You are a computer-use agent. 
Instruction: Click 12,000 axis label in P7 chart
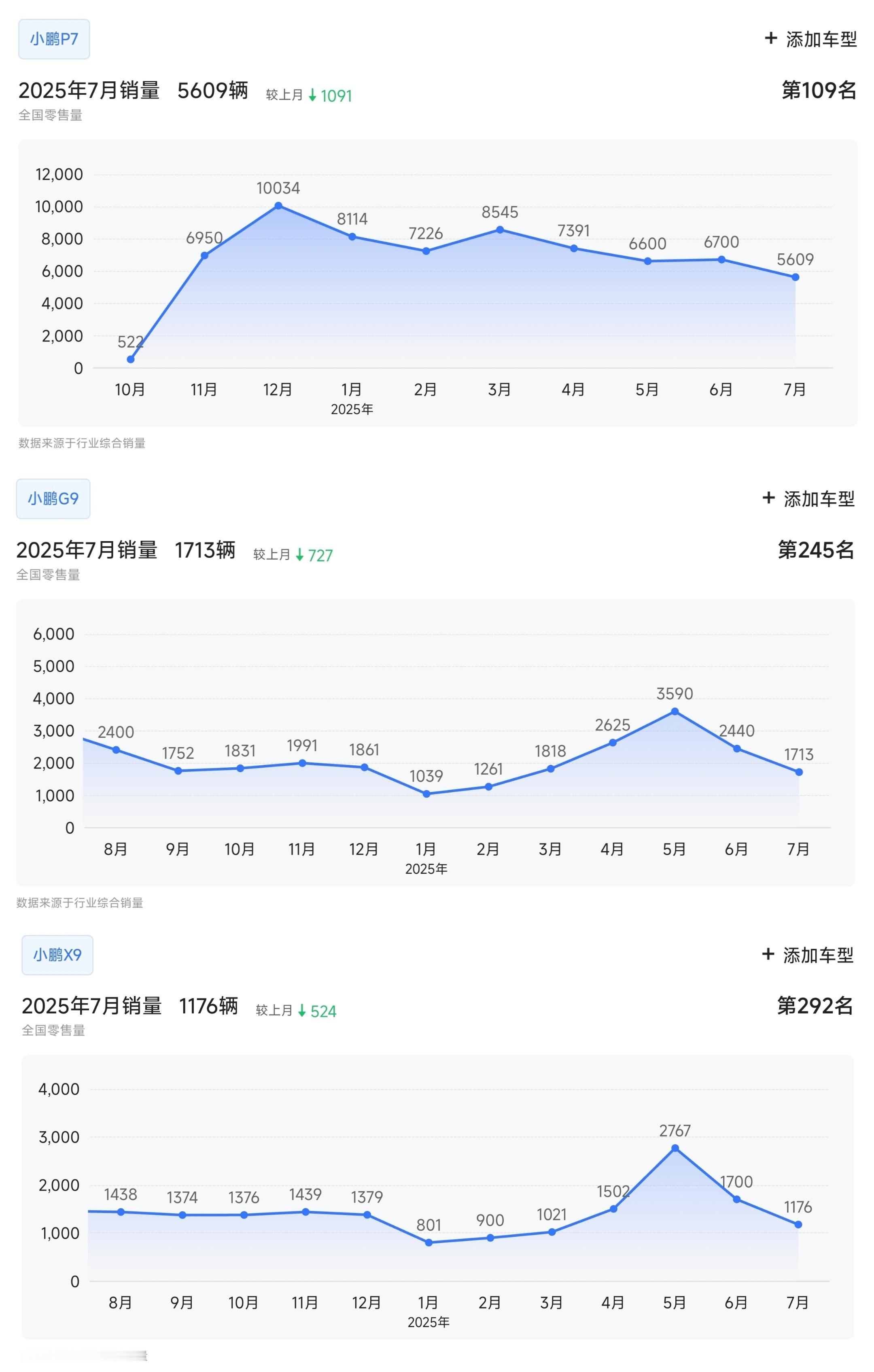click(x=59, y=174)
